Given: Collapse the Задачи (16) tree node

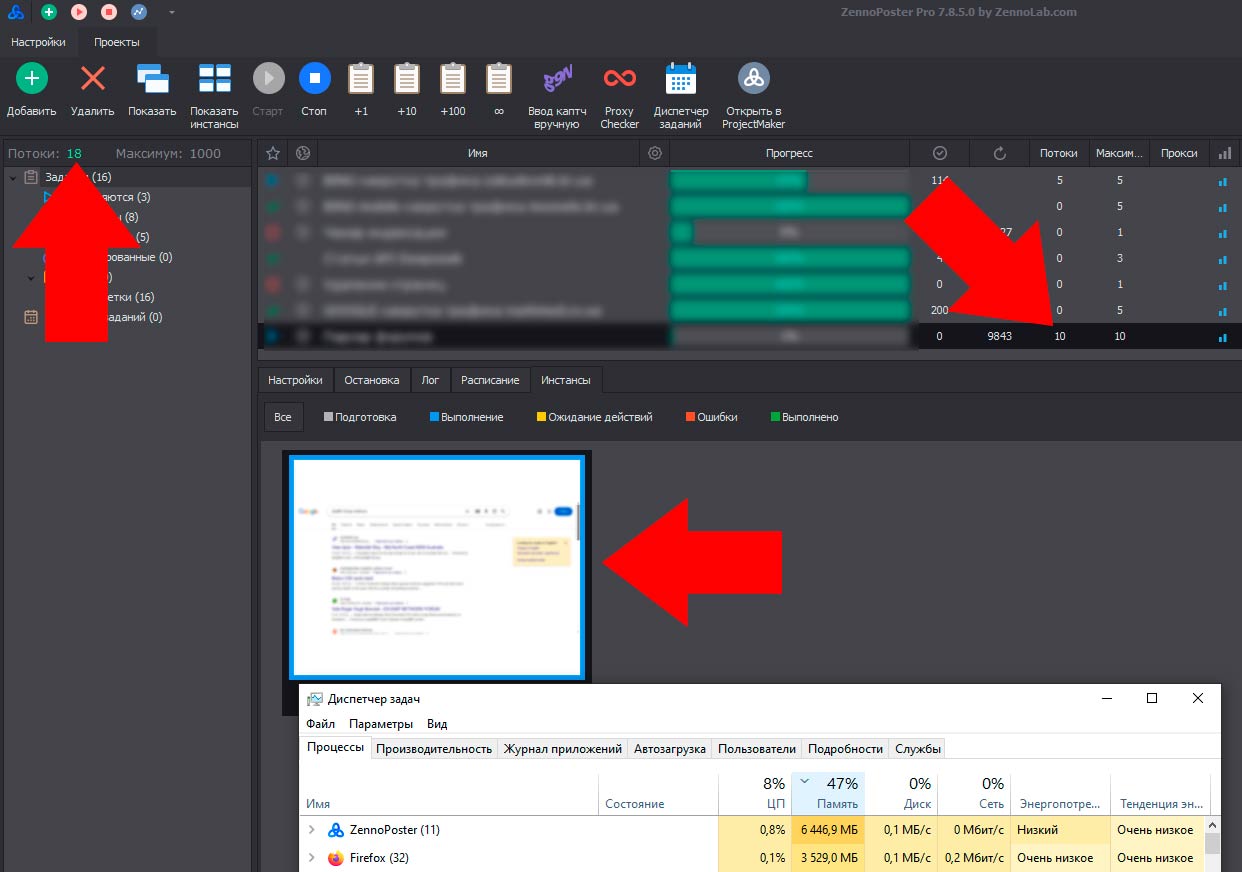Looking at the screenshot, I should (12, 178).
